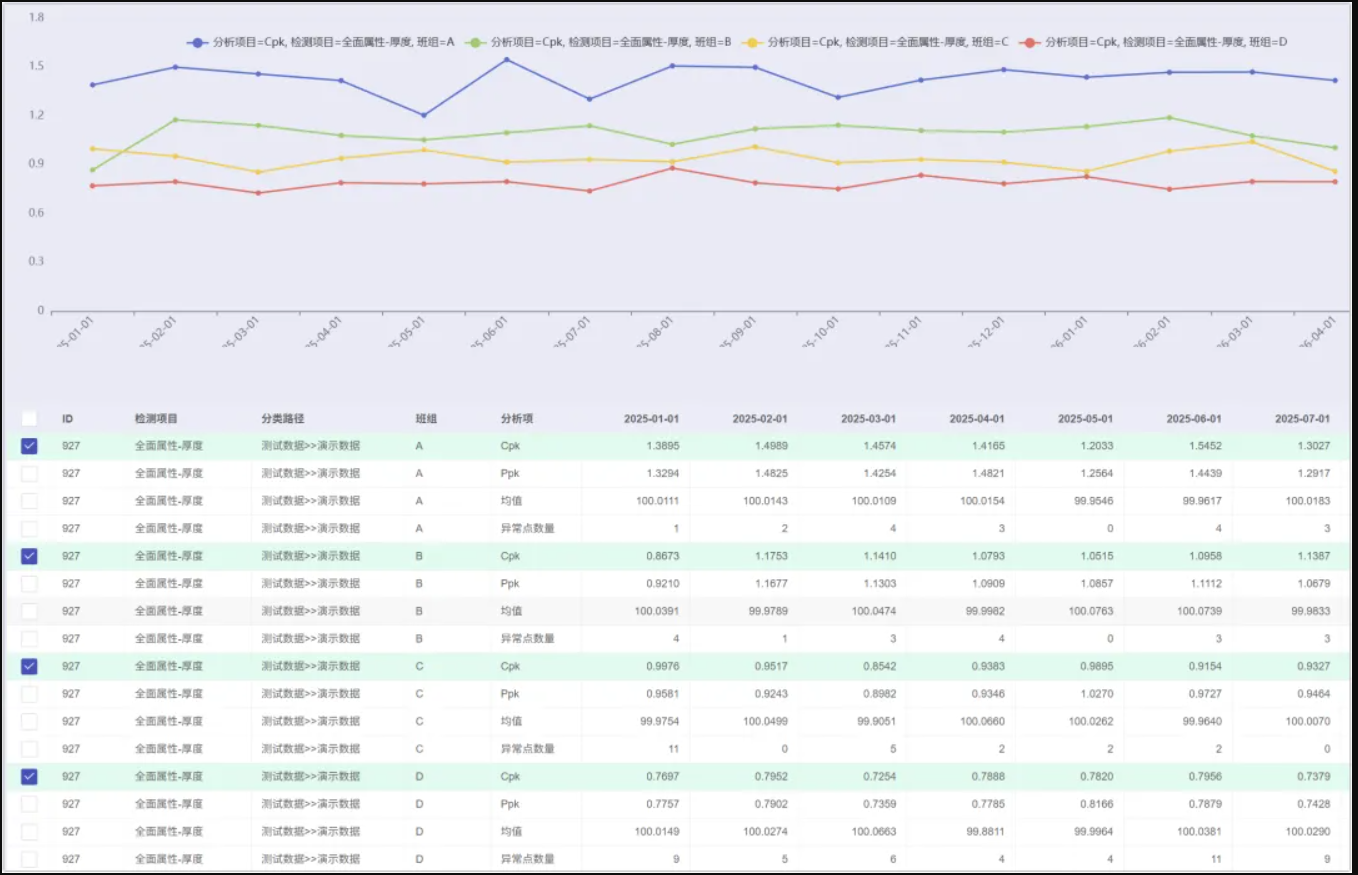Click the select-all checkbox in table header

point(29,419)
